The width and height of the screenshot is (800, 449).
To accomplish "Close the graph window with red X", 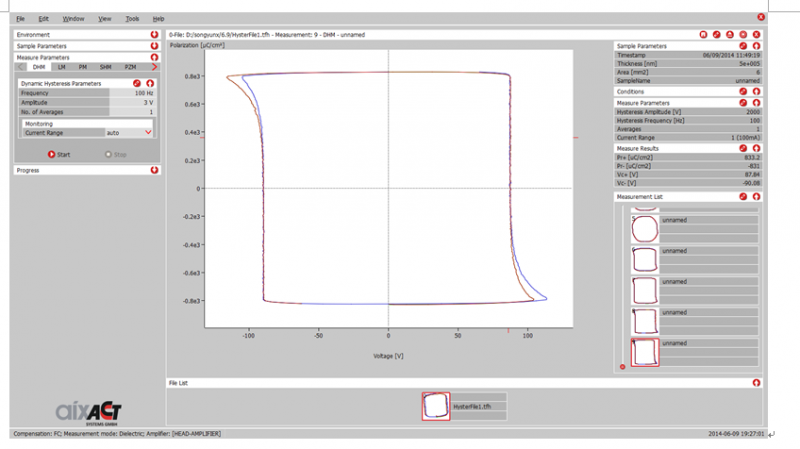I will pyautogui.click(x=756, y=34).
